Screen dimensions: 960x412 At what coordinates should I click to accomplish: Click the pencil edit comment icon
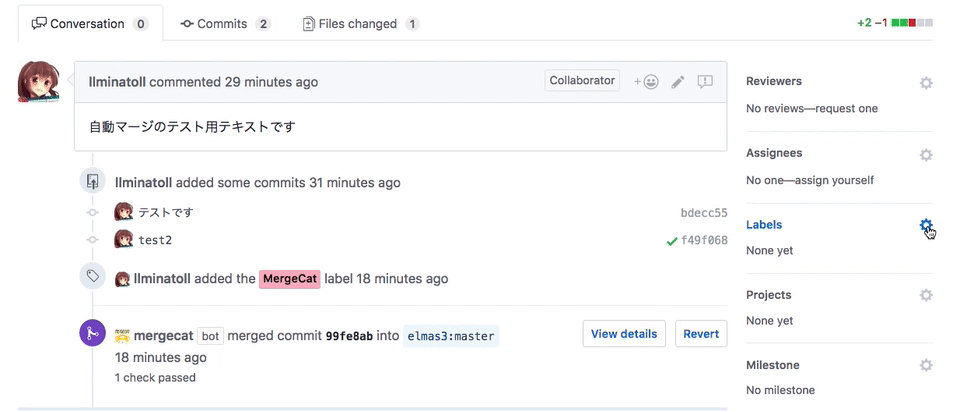point(678,82)
